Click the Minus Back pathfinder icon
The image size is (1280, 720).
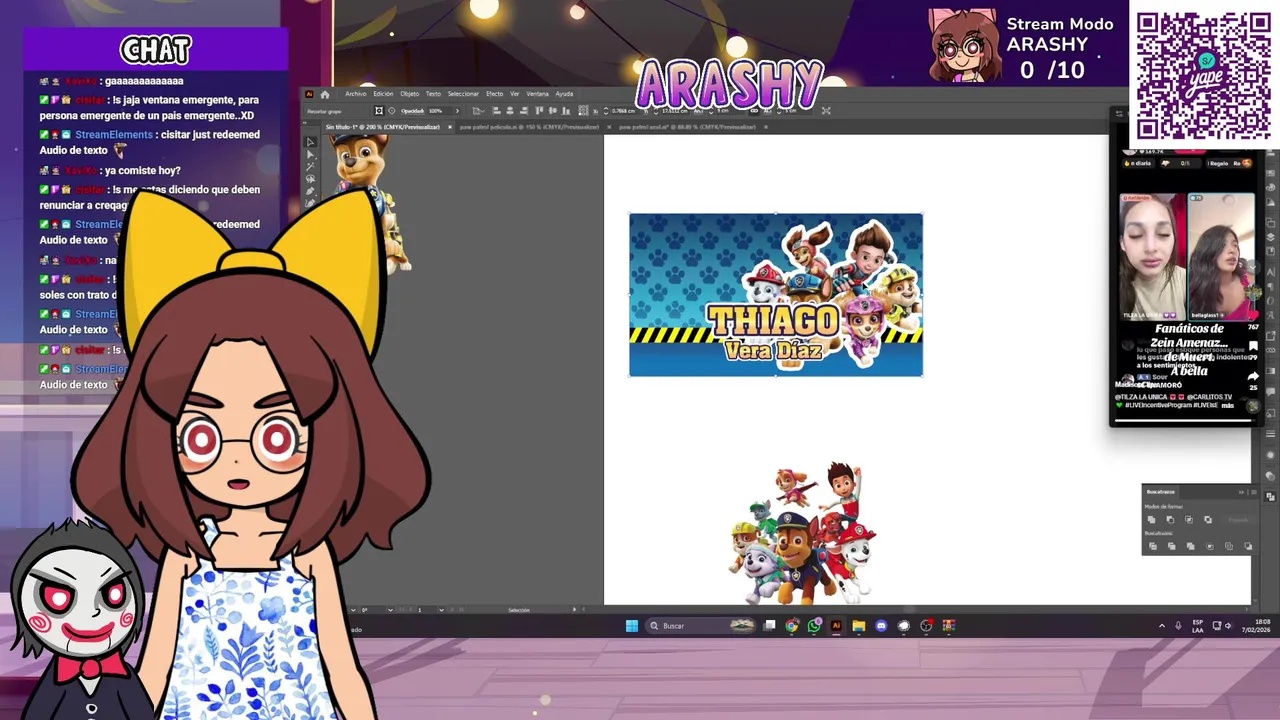(x=1248, y=546)
